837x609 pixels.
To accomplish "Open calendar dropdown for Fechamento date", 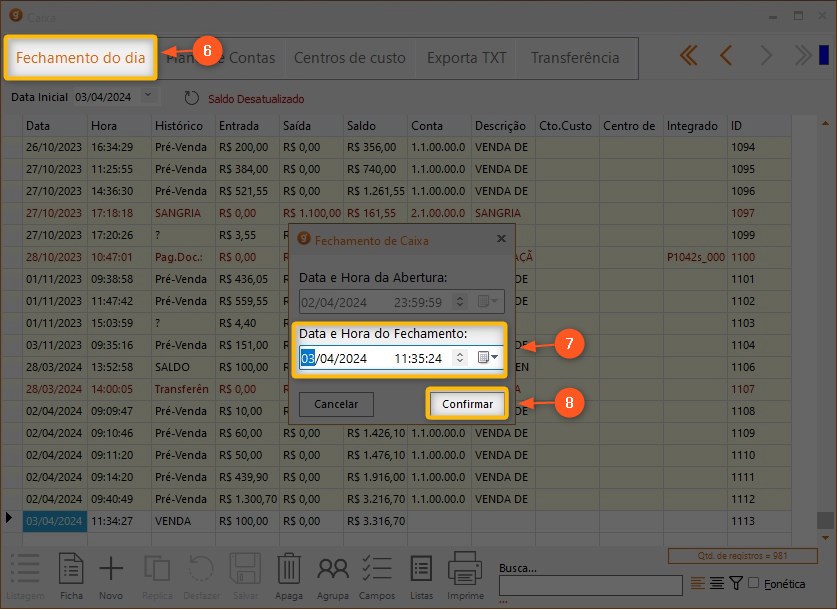I will [488, 358].
